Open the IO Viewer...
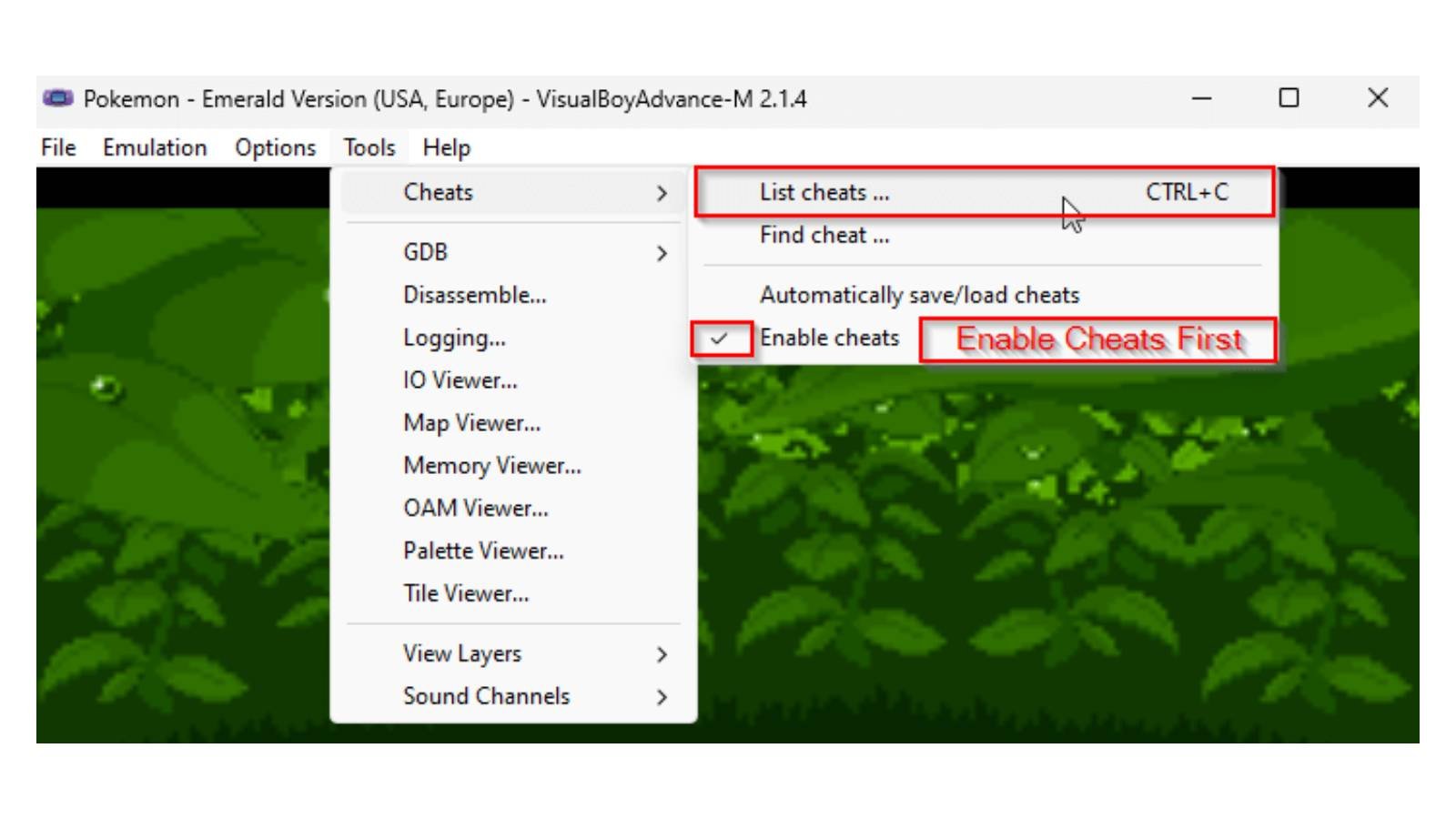 pos(513,380)
